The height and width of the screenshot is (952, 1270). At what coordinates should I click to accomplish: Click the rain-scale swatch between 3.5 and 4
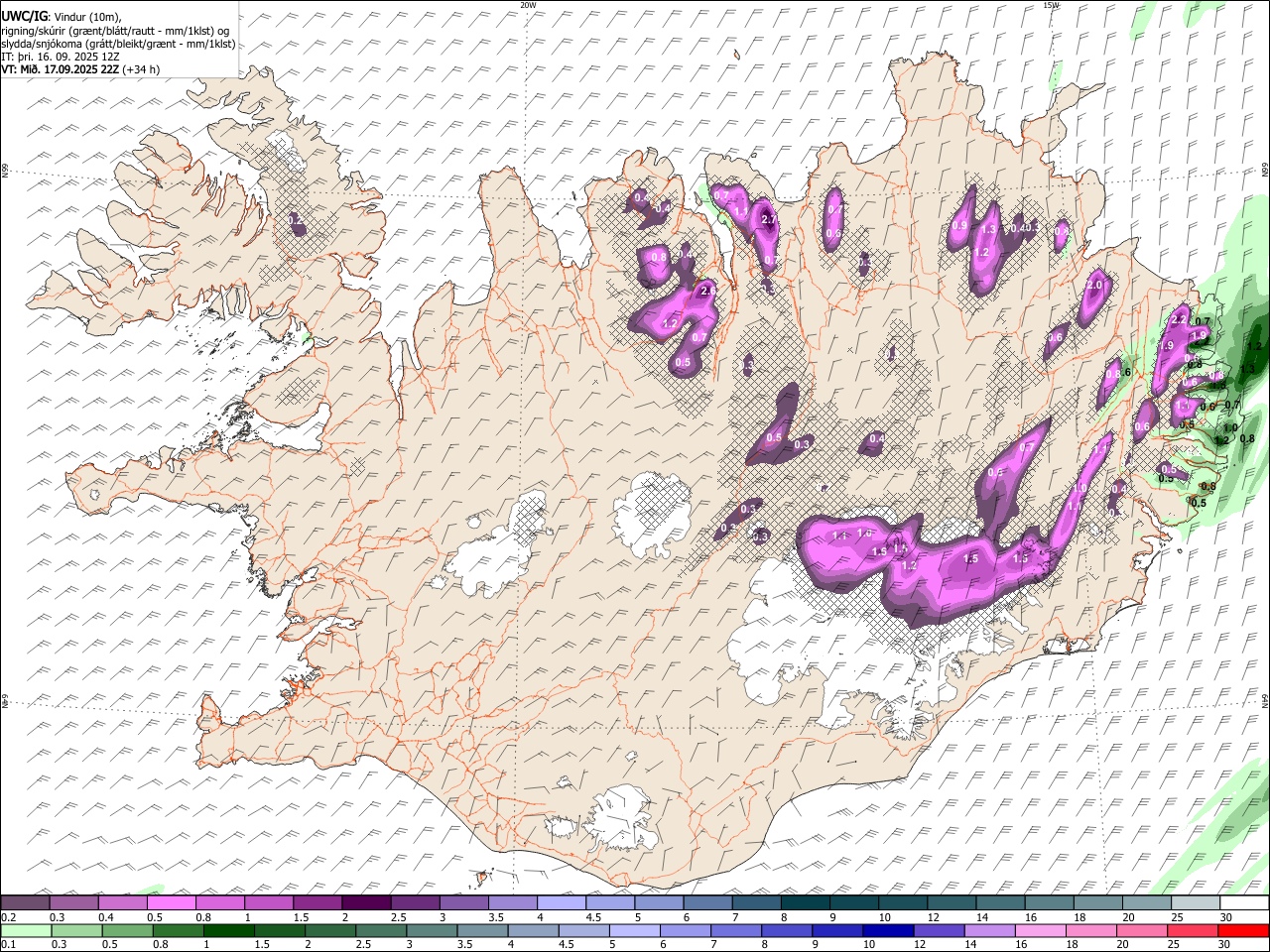482,930
